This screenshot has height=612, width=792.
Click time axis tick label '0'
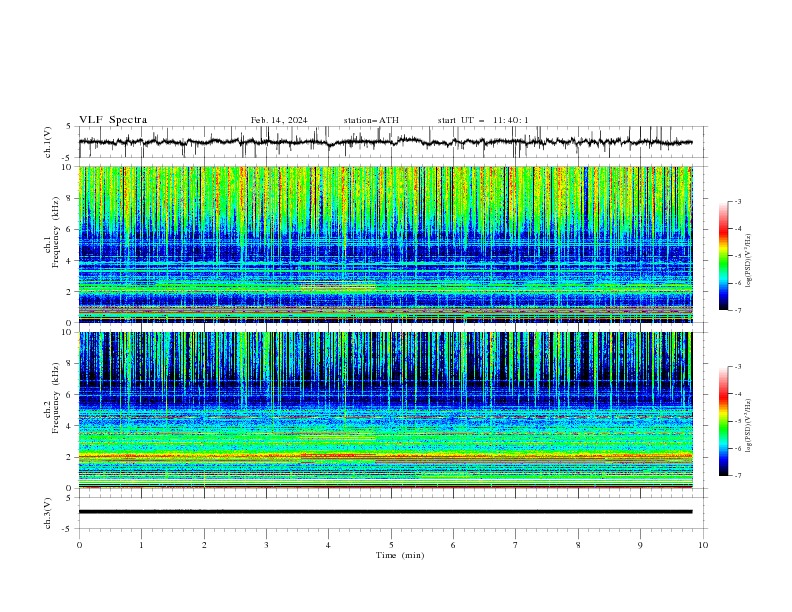(79, 545)
